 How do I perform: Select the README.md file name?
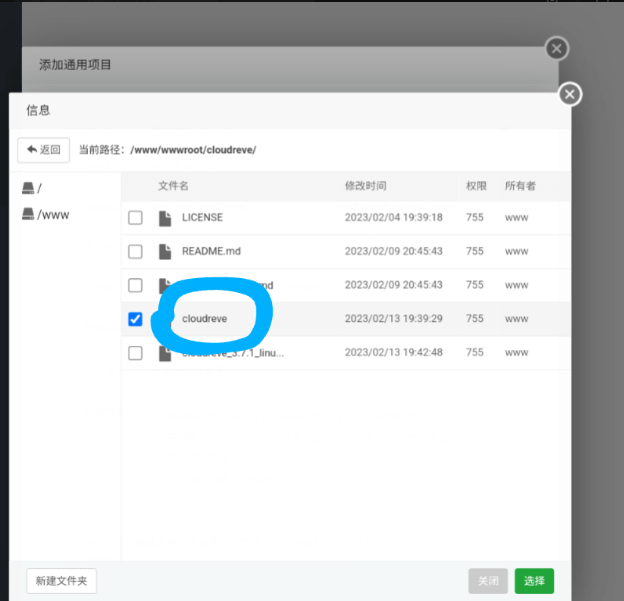pyautogui.click(x=211, y=251)
